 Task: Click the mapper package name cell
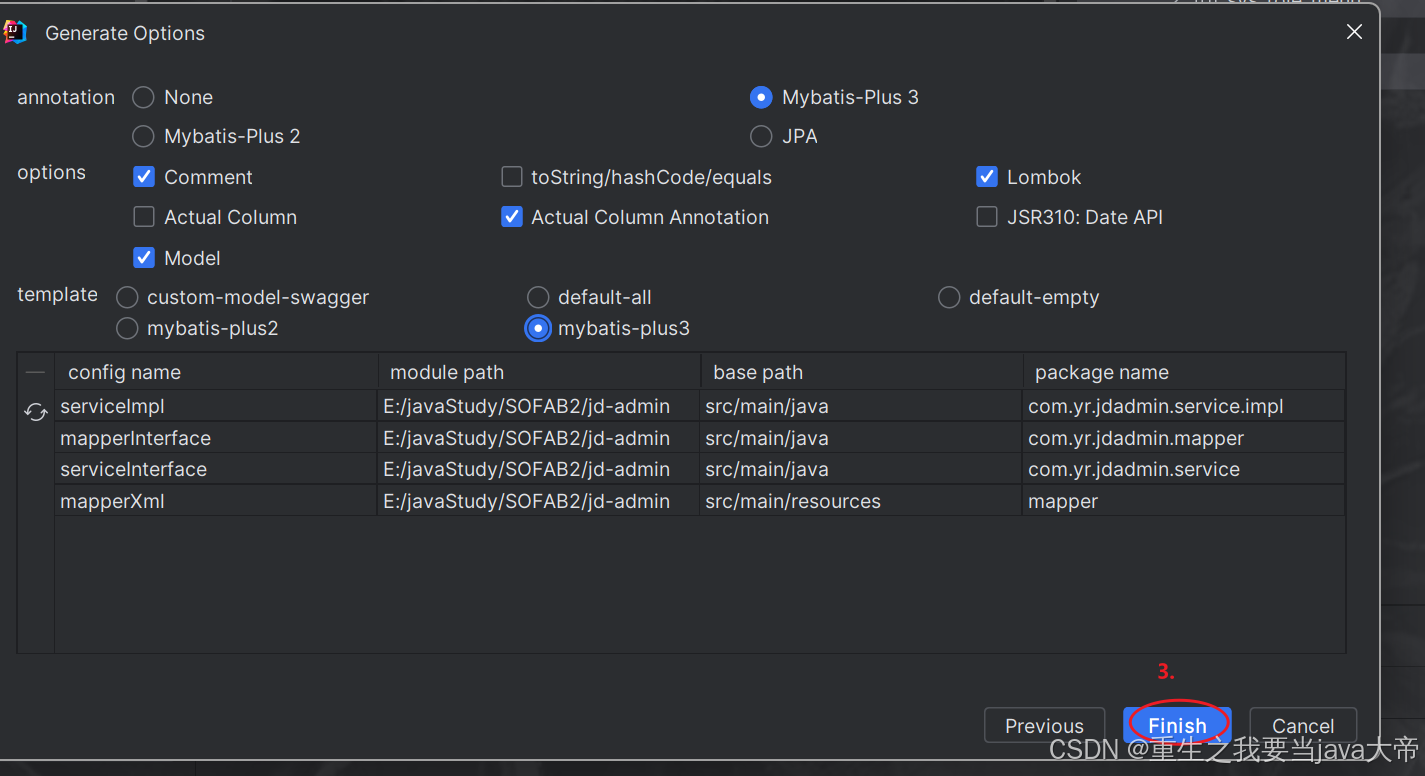1184,501
